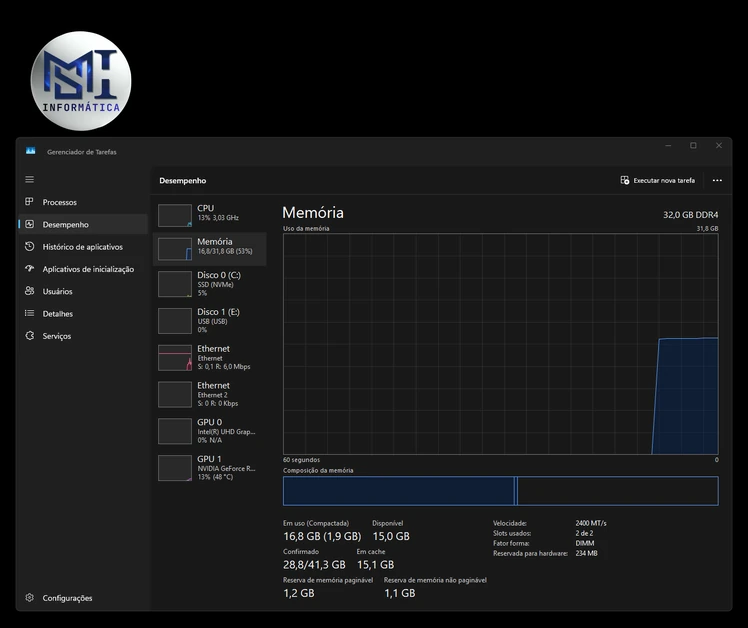Click the Configurações gear icon
This screenshot has height=628, width=748.
point(30,597)
